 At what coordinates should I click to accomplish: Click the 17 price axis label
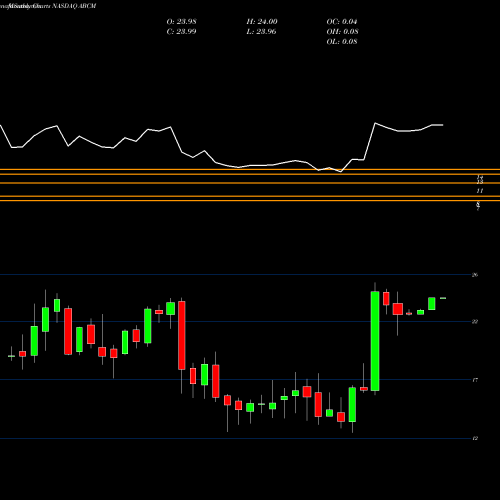(475, 380)
